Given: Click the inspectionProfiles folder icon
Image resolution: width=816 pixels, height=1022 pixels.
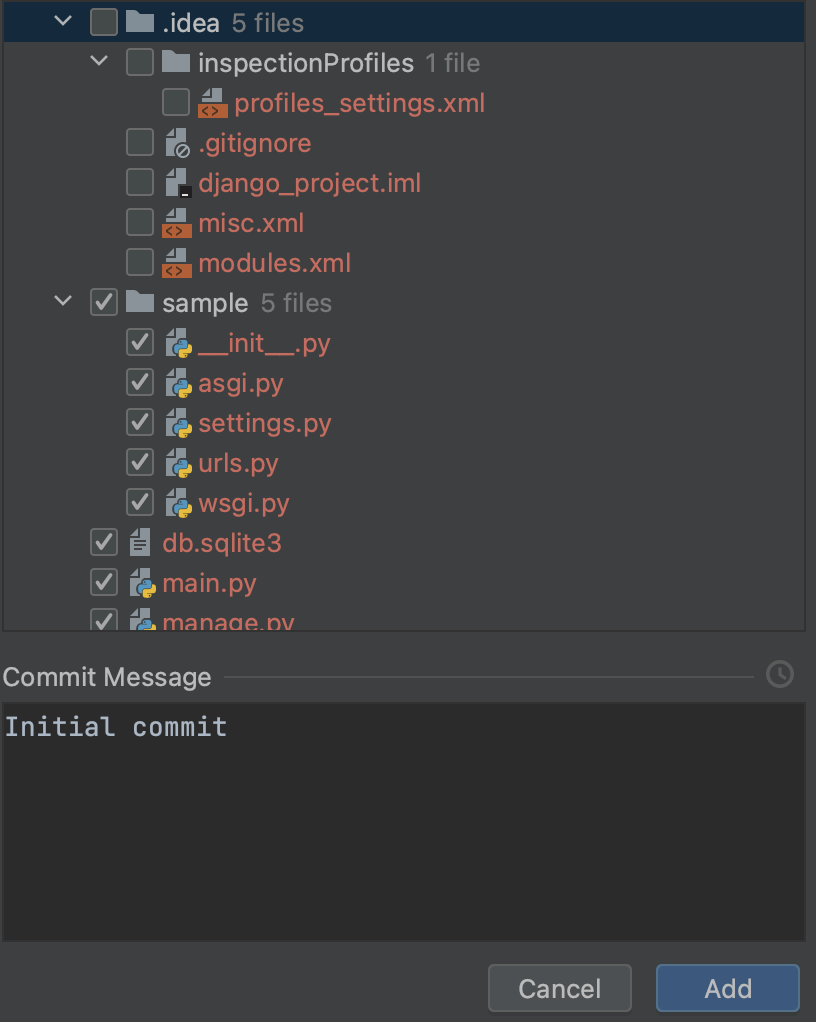Looking at the screenshot, I should point(175,63).
